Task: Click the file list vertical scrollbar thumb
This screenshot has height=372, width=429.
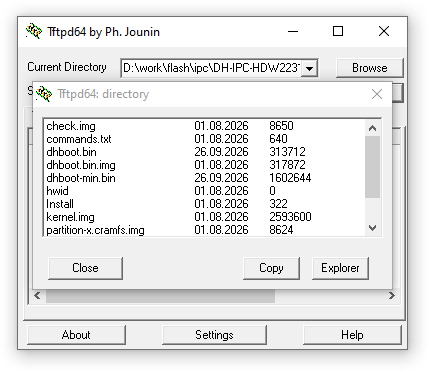Action: click(373, 167)
